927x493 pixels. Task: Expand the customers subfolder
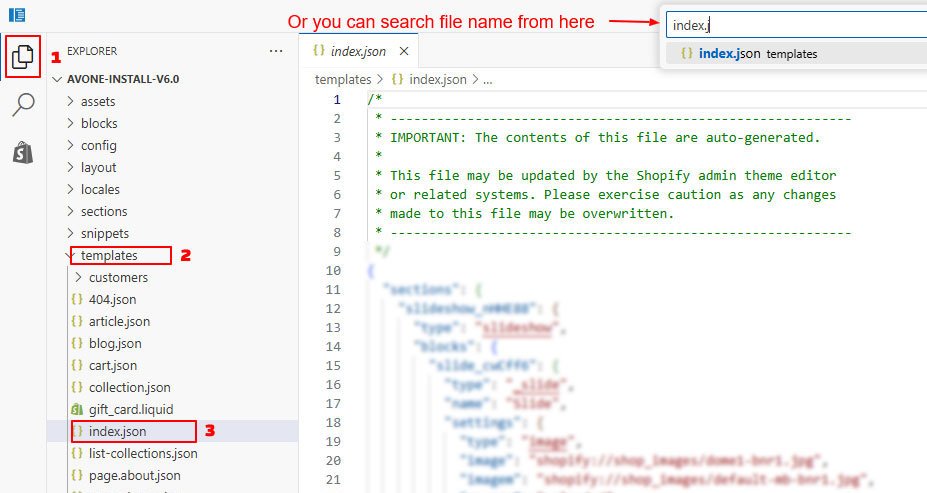117,277
